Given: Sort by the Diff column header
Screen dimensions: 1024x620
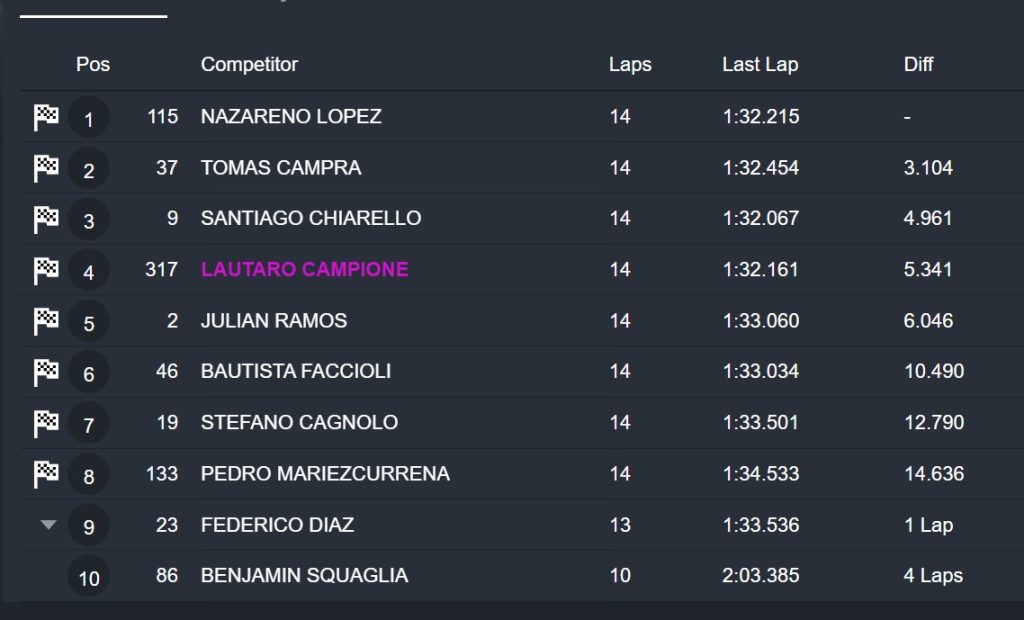Looking at the screenshot, I should click(918, 64).
